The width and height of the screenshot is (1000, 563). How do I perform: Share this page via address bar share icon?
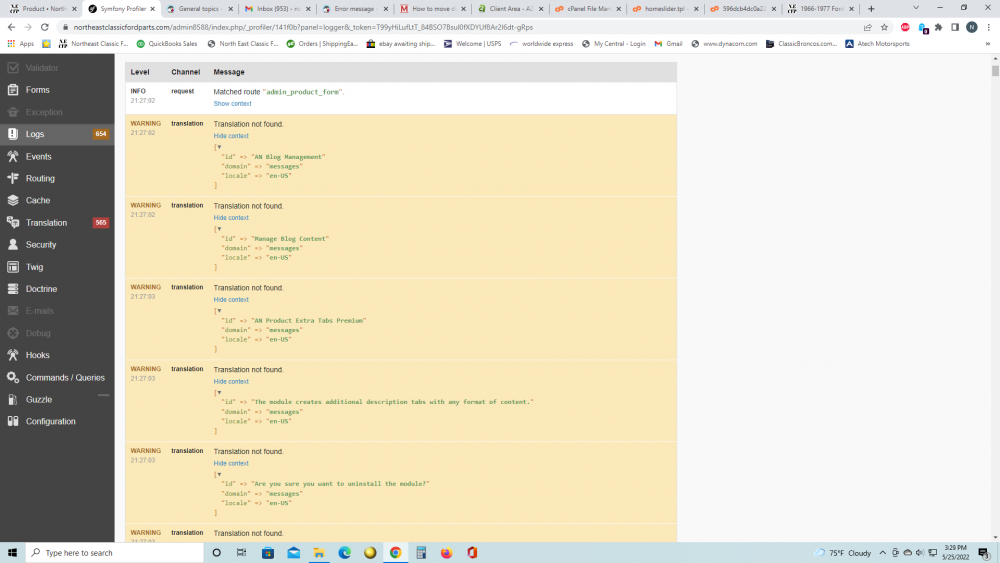tap(868, 27)
